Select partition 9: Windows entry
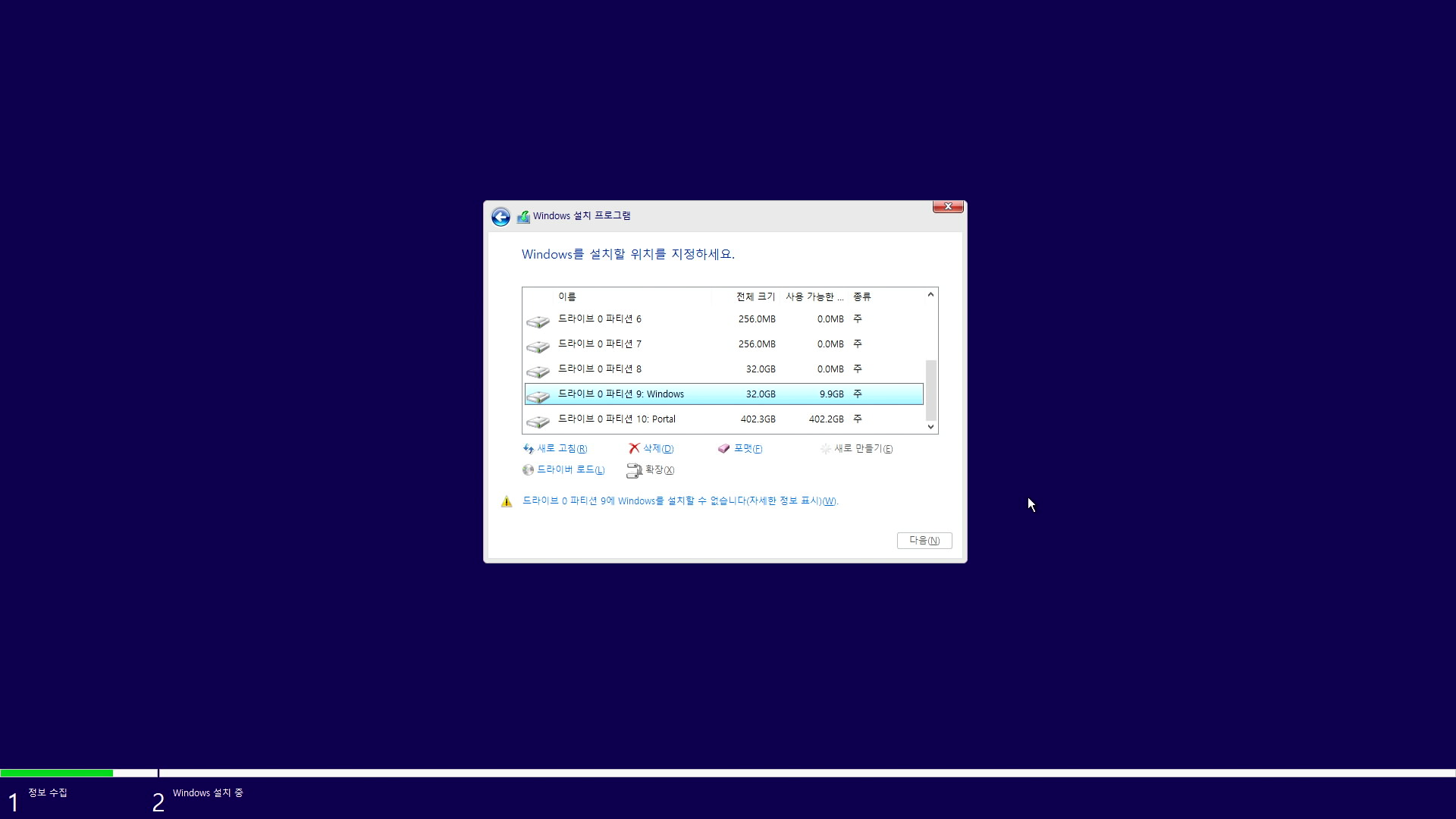 [x=620, y=394]
